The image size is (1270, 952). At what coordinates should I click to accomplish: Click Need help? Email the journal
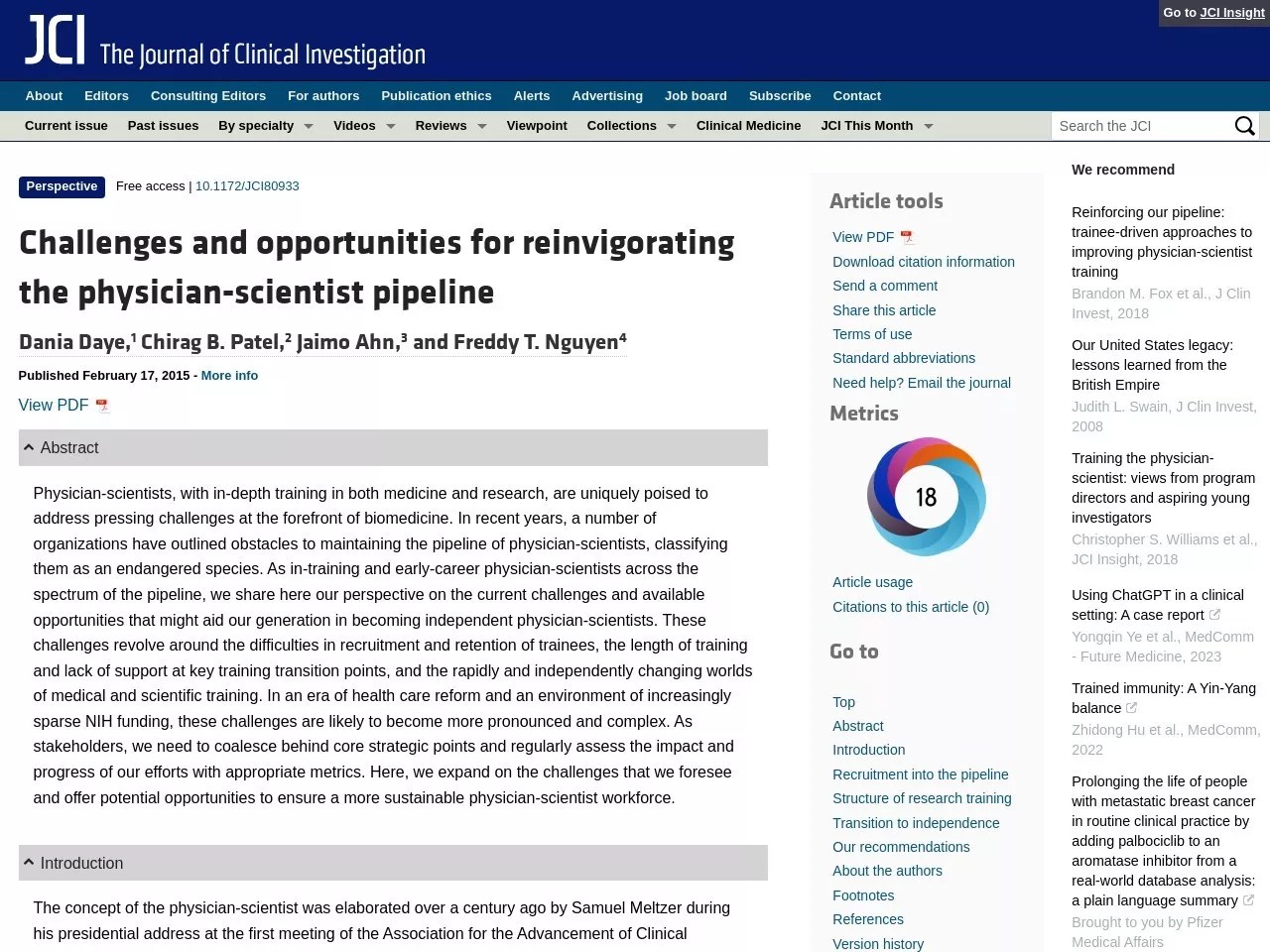click(x=922, y=383)
